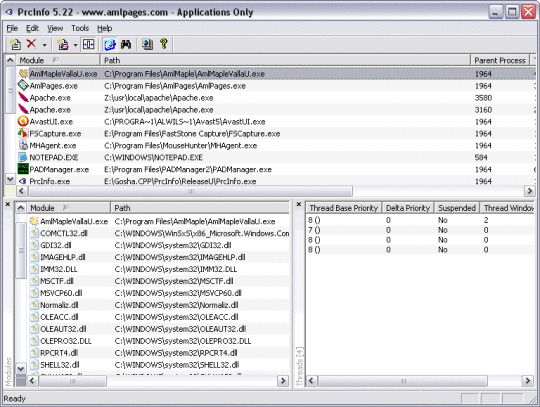Click the IMM32.DLL module icon

tap(34, 269)
